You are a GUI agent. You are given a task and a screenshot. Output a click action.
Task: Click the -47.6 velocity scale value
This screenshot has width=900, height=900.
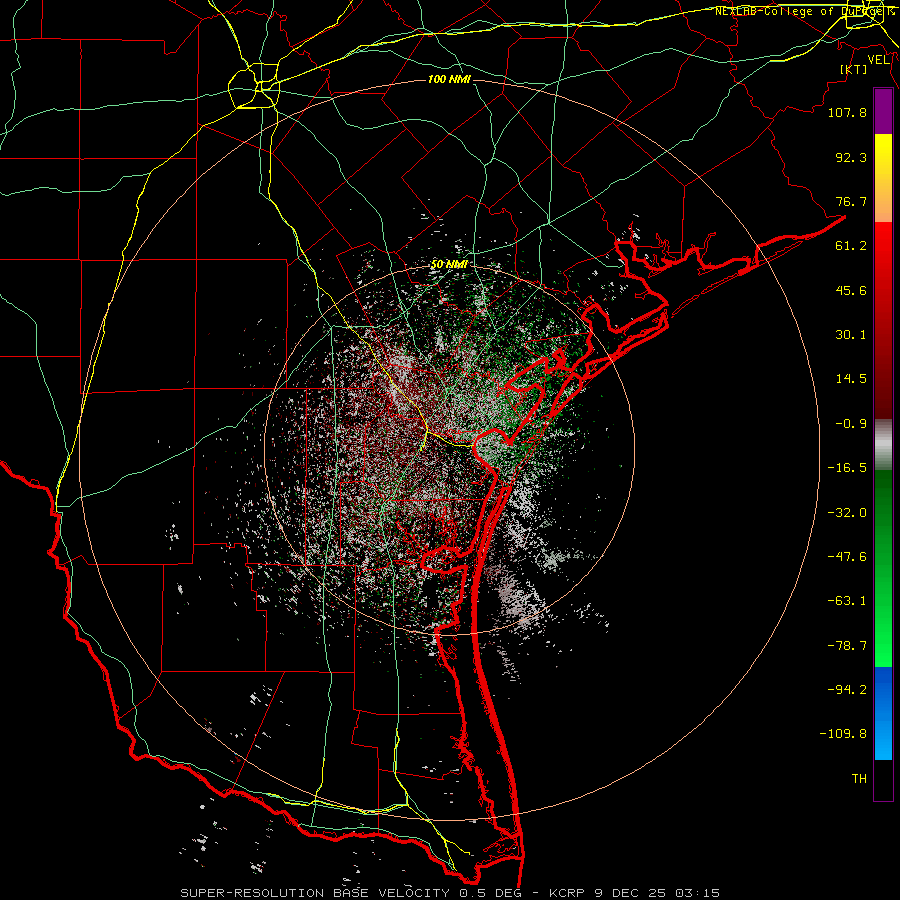[847, 557]
